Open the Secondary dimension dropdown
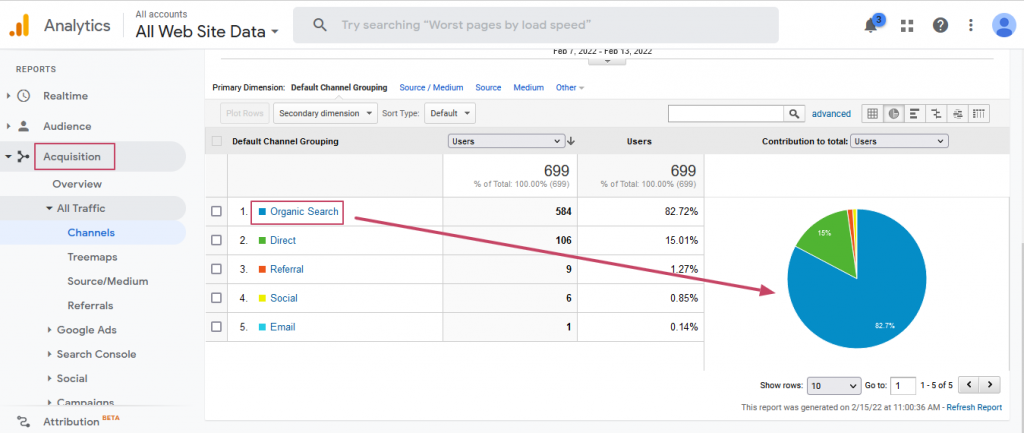This screenshot has width=1024, height=433. (x=325, y=113)
